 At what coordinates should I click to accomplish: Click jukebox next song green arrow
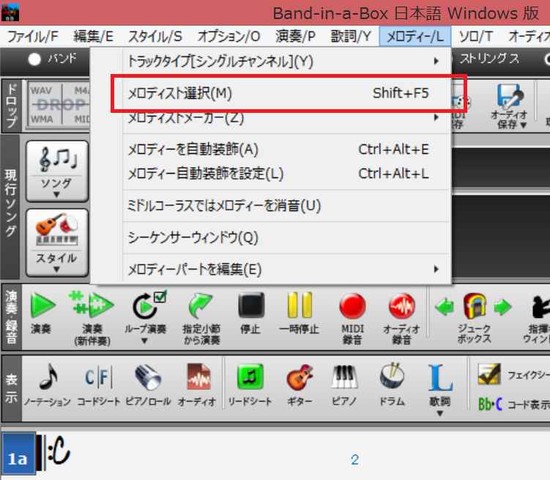(x=503, y=308)
